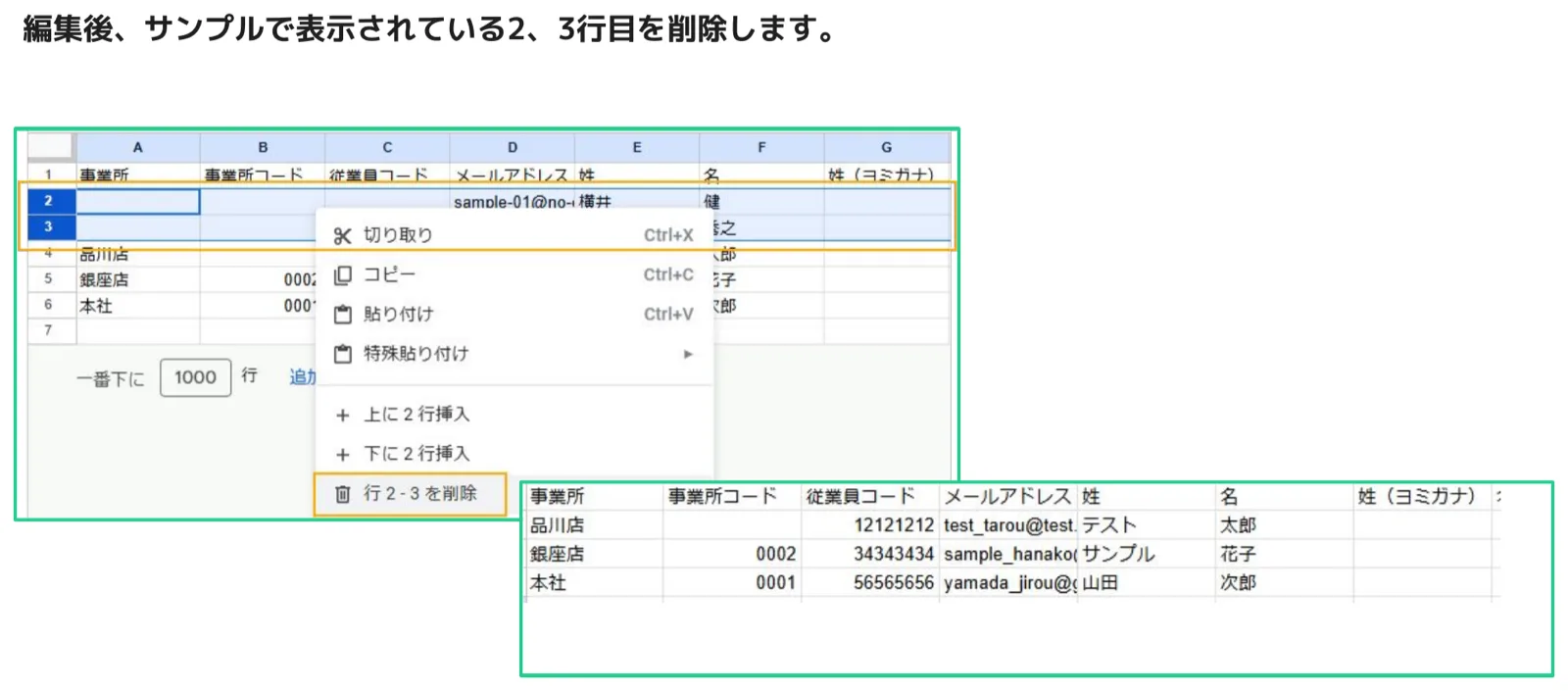Click the 太郎 name cell
The image size is (1568, 691).
1285,525
